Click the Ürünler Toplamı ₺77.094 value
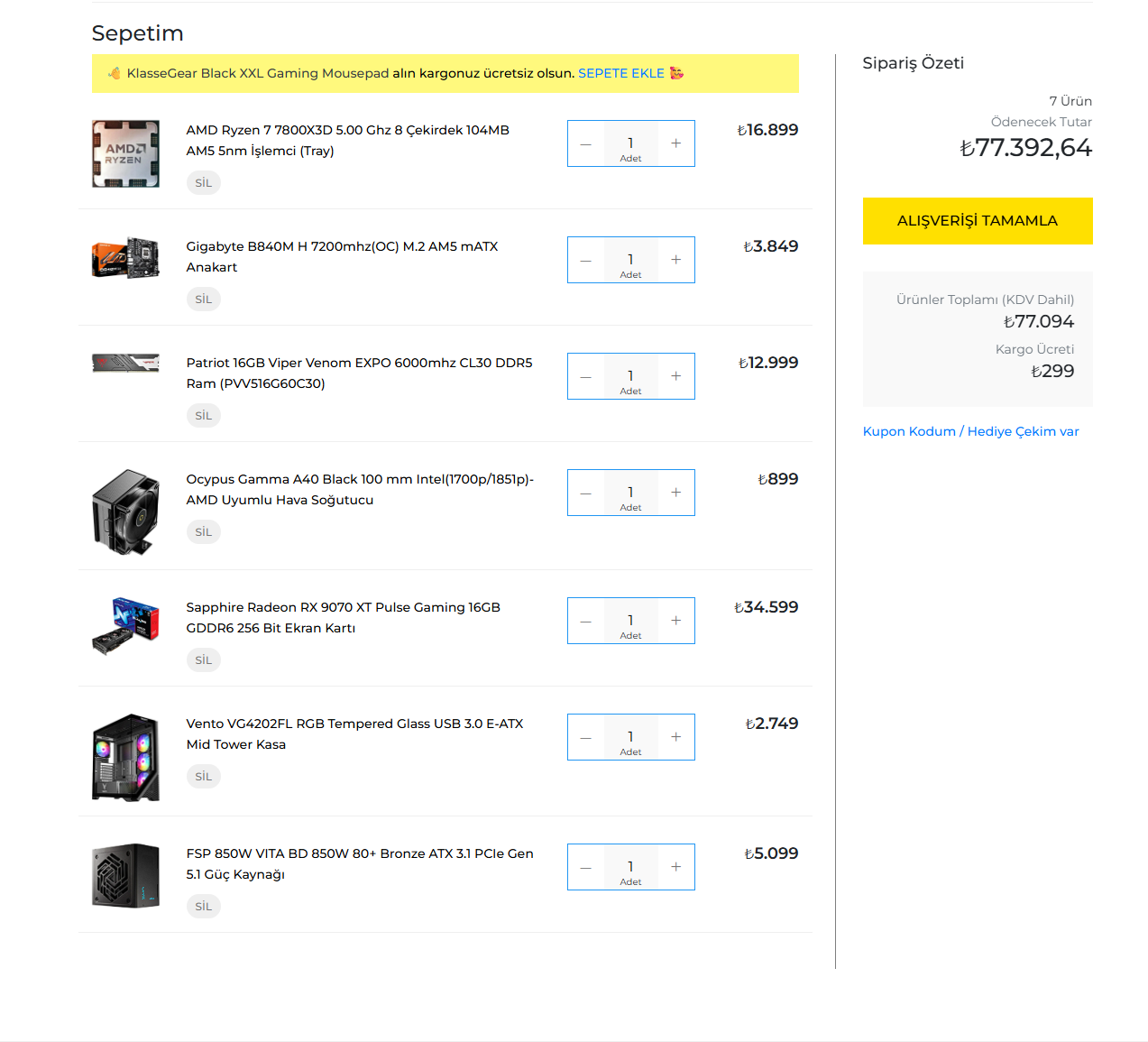 coord(1039,321)
